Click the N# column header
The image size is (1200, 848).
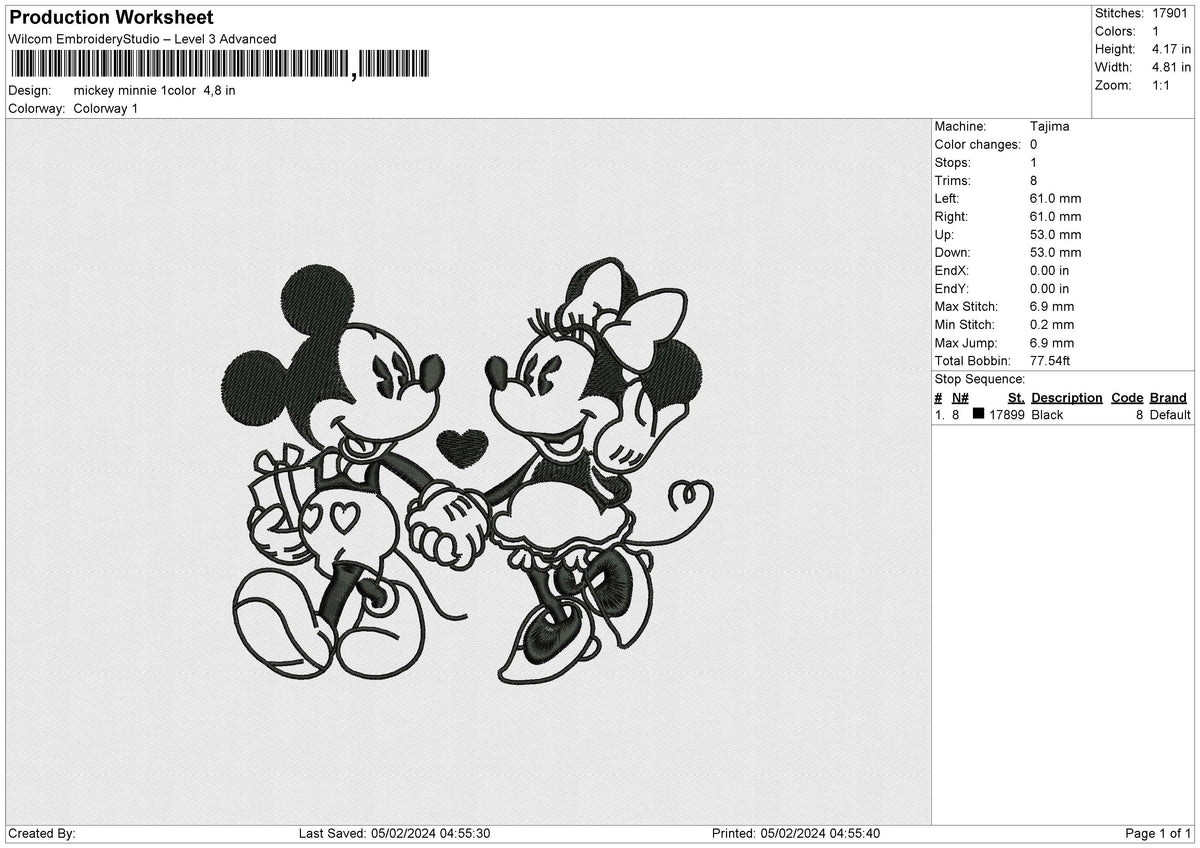click(x=960, y=397)
